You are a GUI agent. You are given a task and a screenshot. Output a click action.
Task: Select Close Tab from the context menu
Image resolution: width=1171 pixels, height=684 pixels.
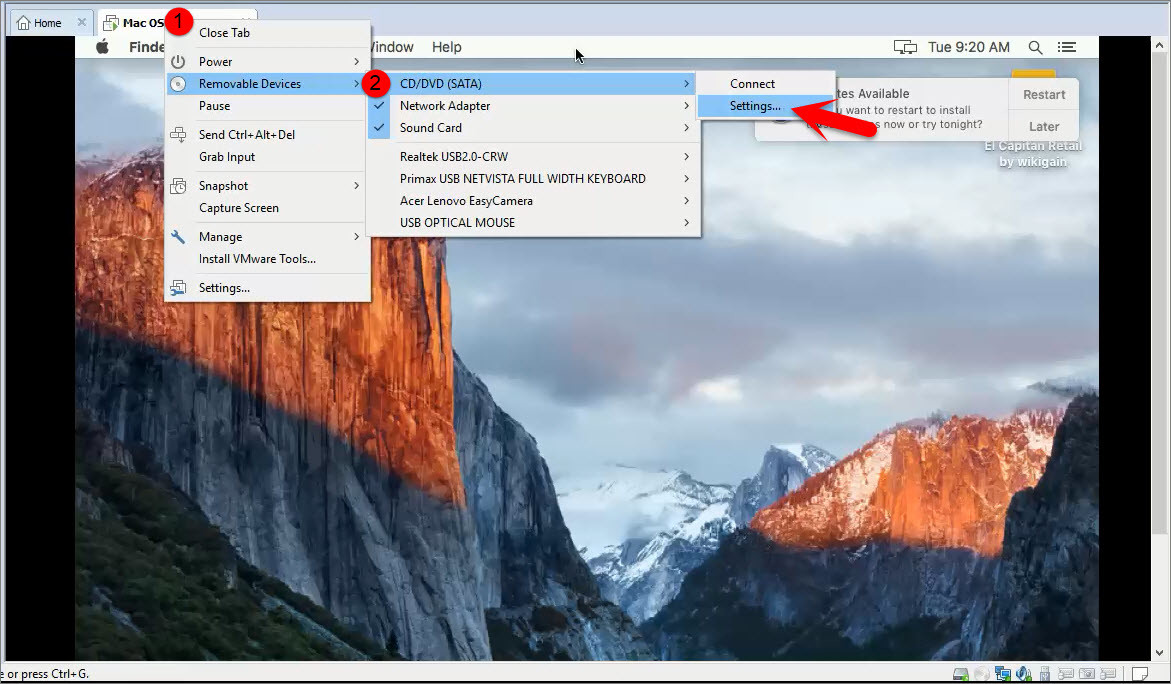pyautogui.click(x=267, y=33)
